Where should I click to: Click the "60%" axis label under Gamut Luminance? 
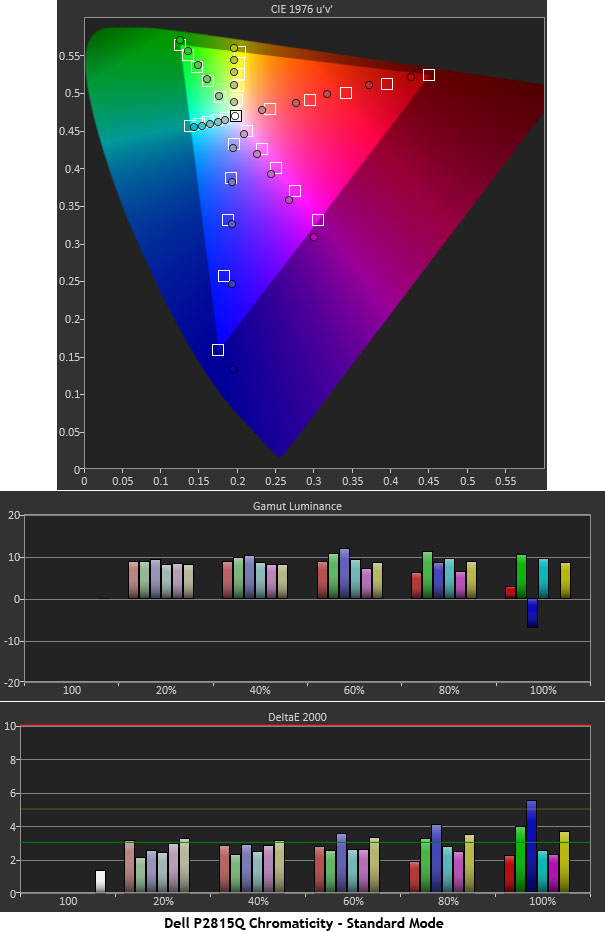pos(354,690)
